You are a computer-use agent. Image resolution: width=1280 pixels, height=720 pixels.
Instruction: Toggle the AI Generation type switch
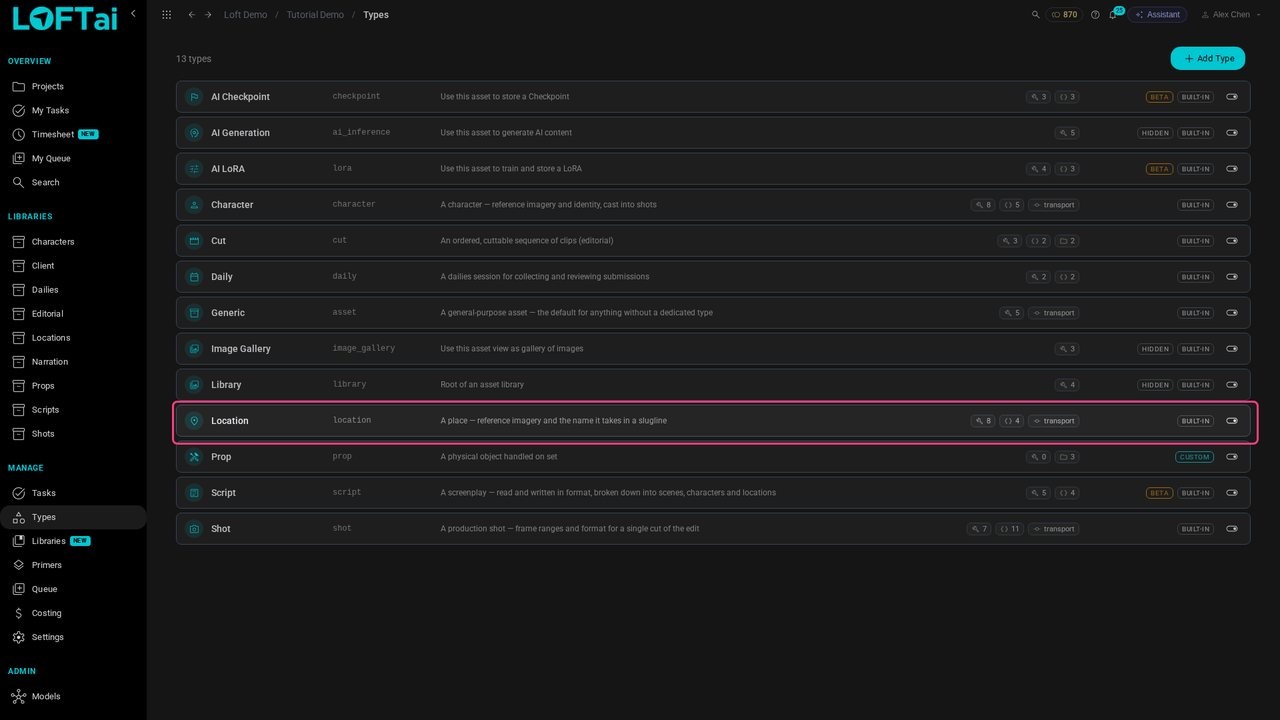click(1232, 133)
